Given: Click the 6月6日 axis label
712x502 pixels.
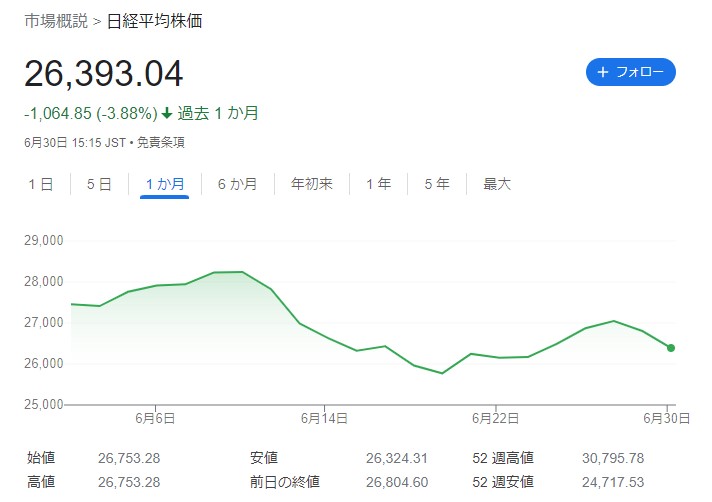Looking at the screenshot, I should point(155,418).
